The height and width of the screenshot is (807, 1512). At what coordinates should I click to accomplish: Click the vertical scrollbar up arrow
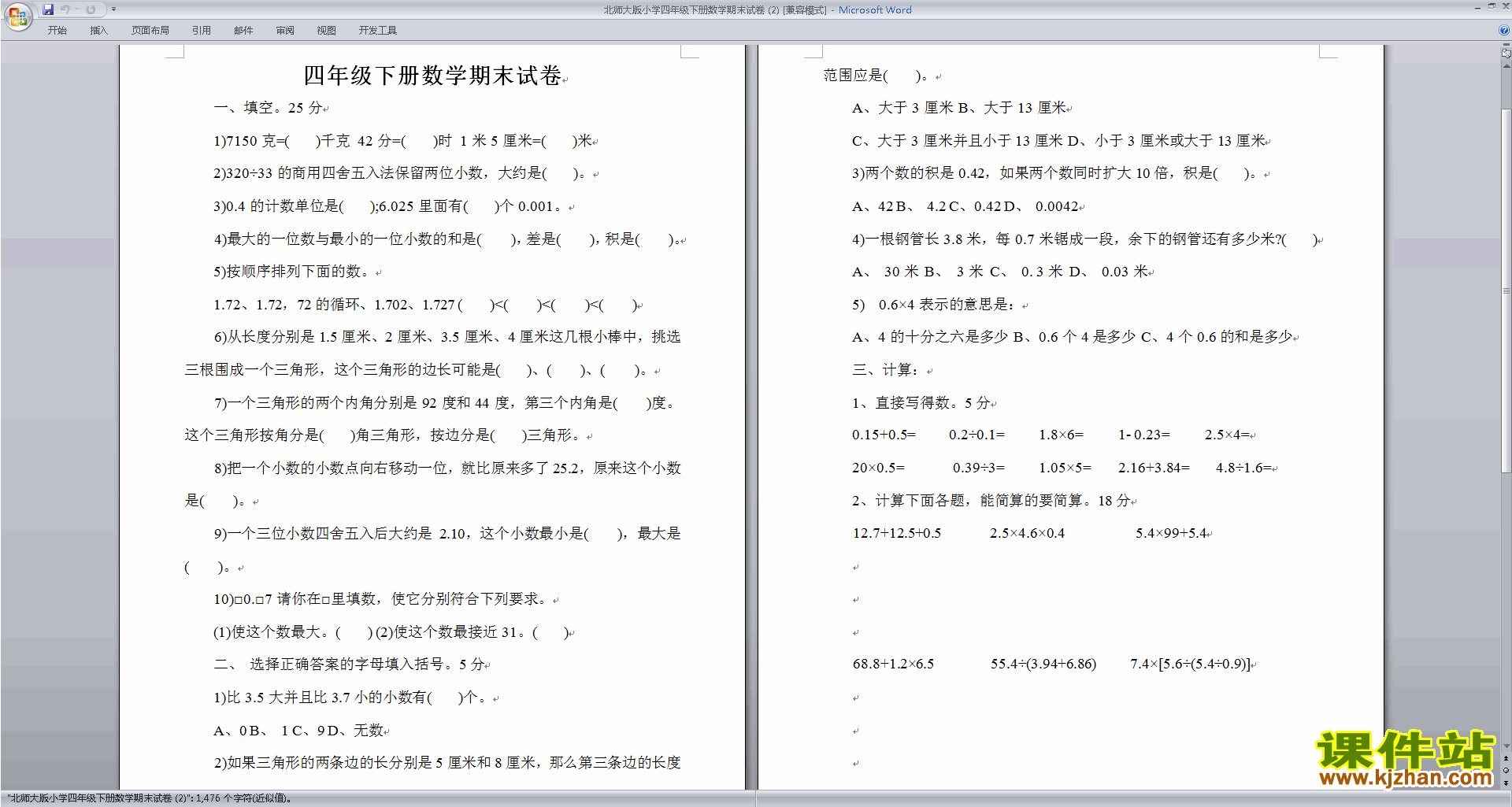(1506, 66)
